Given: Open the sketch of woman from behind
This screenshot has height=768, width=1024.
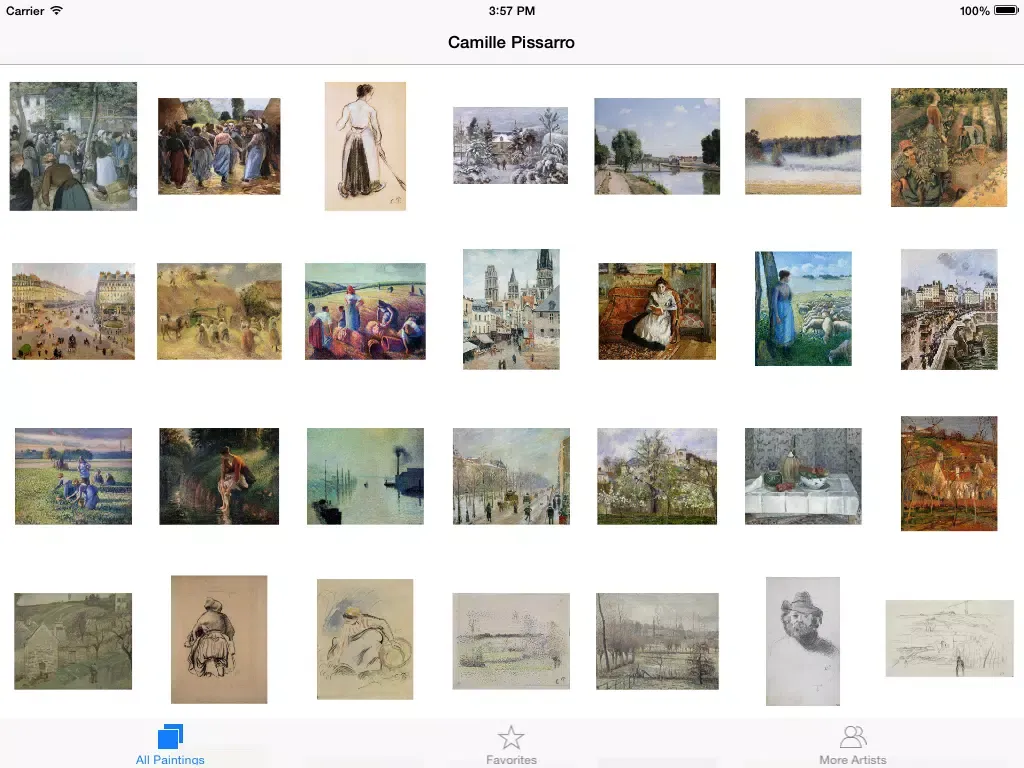Looking at the screenshot, I should click(365, 146).
